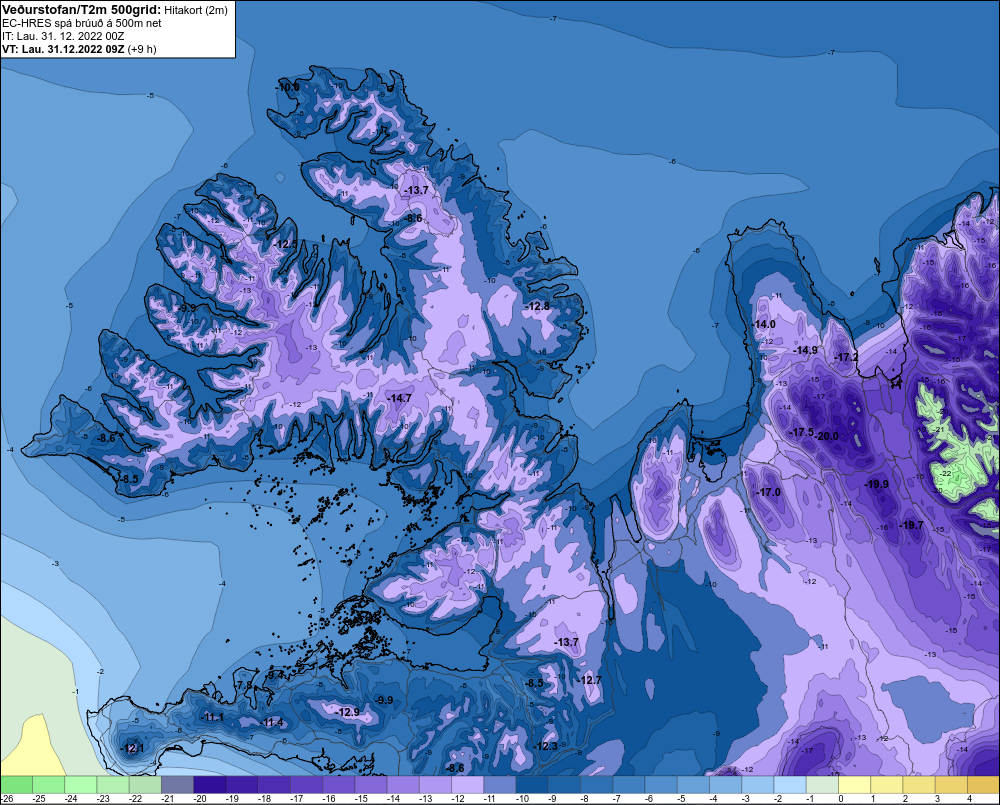Click the '-15' legend scale label

pos(362,799)
